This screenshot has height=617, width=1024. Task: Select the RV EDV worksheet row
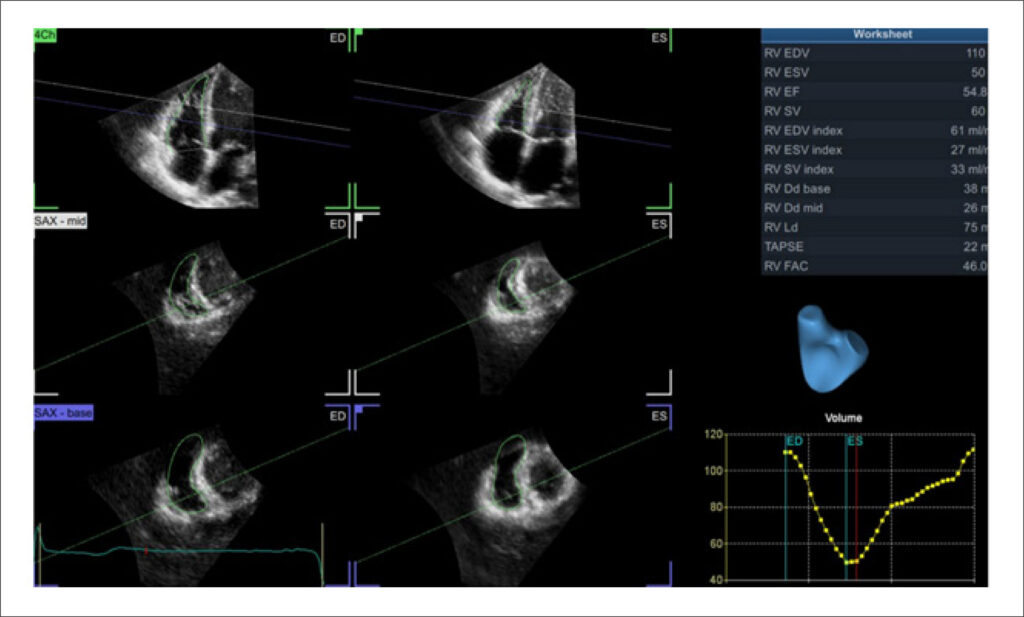(x=874, y=54)
